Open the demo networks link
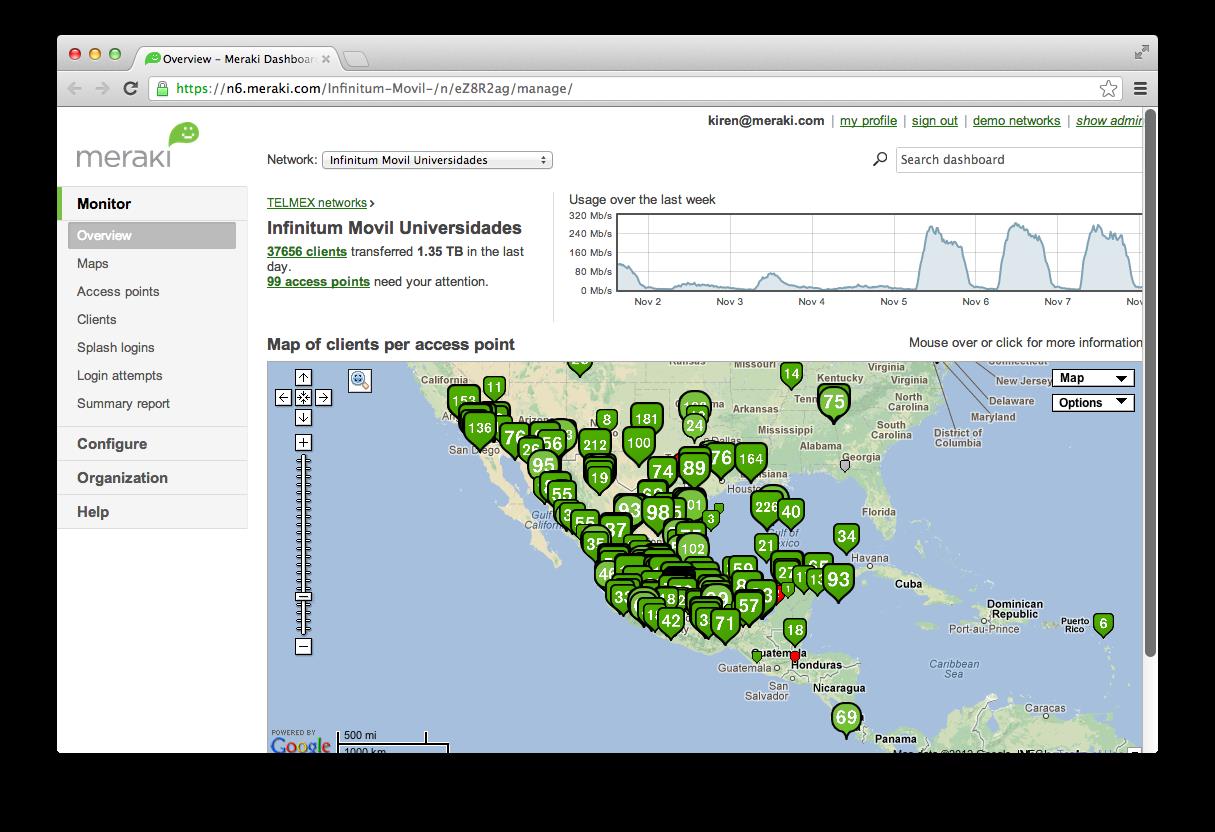The width and height of the screenshot is (1215, 832). coord(1016,121)
